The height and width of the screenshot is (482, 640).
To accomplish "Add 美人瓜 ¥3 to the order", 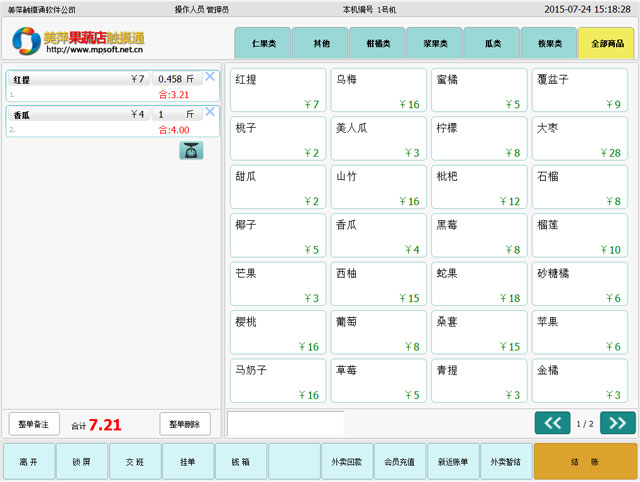I will pyautogui.click(x=378, y=138).
